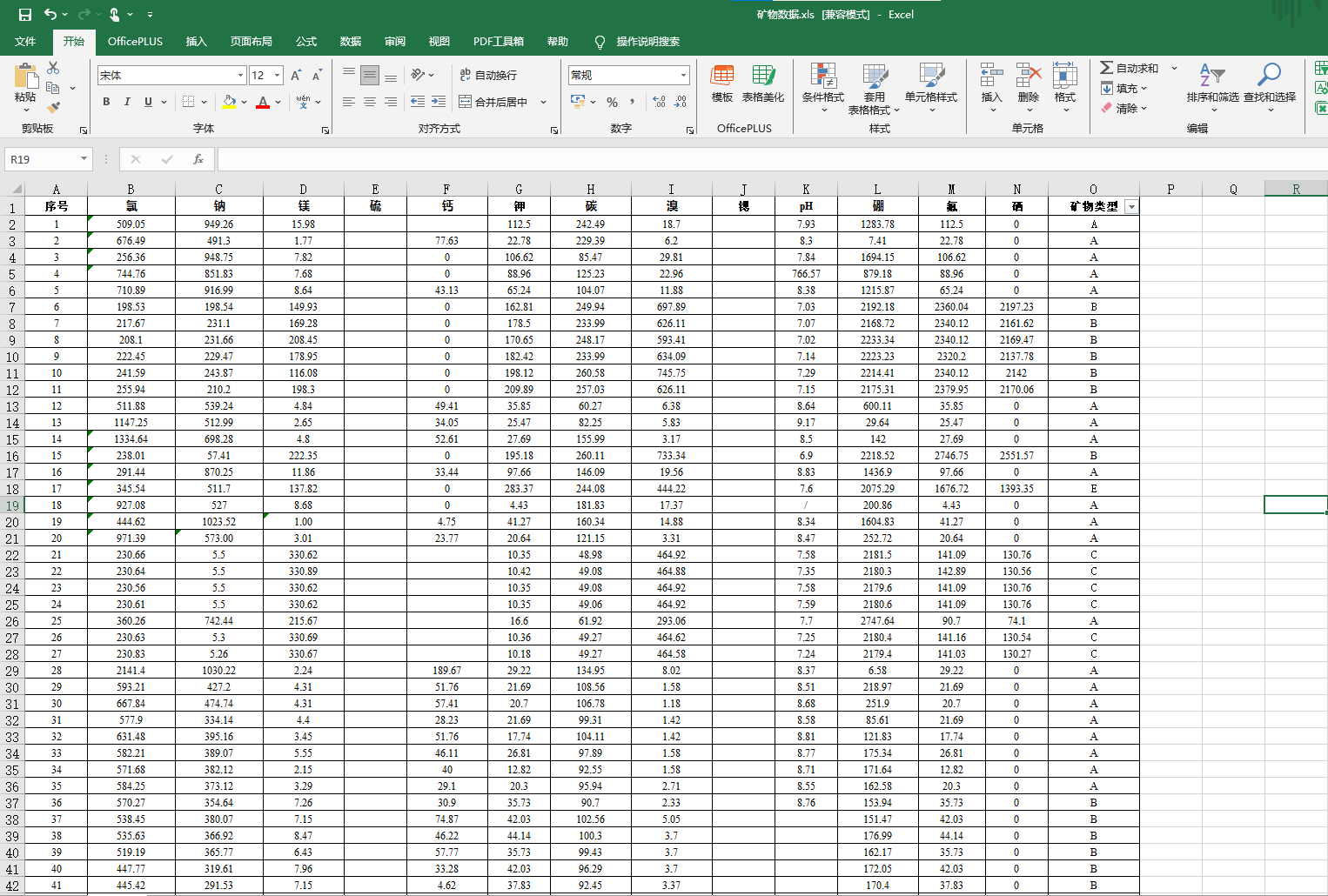Toggle center text horizontally
This screenshot has width=1328, height=896.
pos(369,102)
